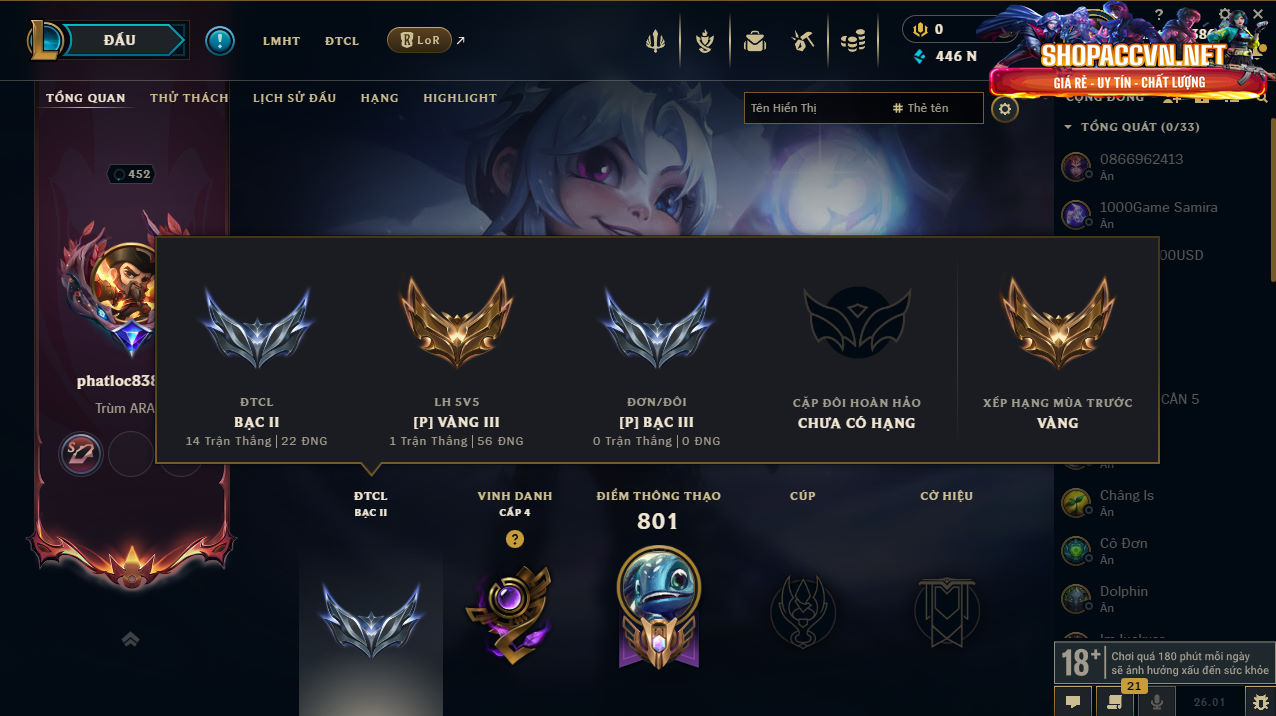Screen dimensions: 1276x716
Task: Click the blue exclamation notification icon
Action: (x=220, y=41)
